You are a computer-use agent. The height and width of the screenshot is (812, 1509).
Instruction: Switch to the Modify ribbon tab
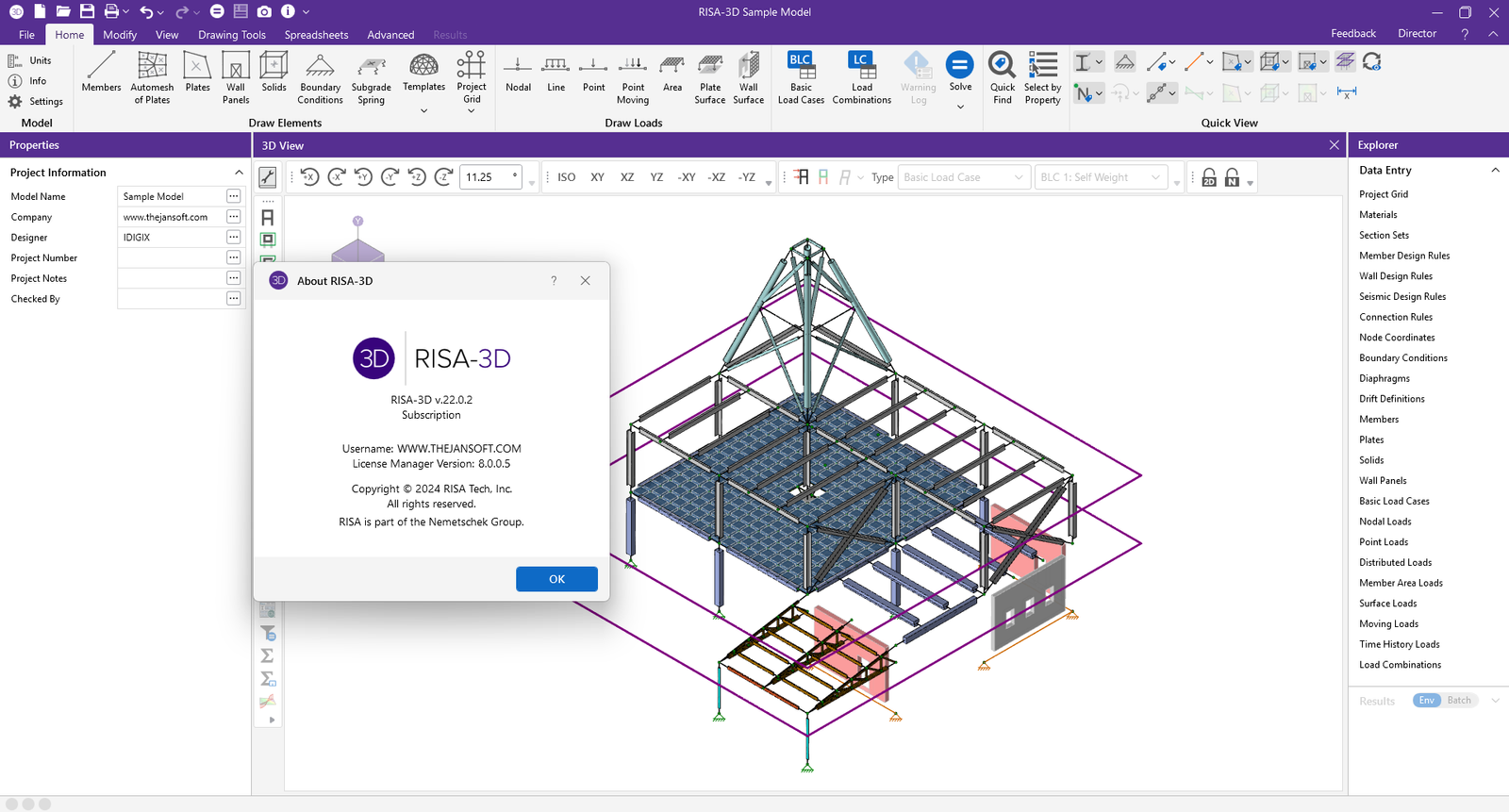(x=120, y=35)
